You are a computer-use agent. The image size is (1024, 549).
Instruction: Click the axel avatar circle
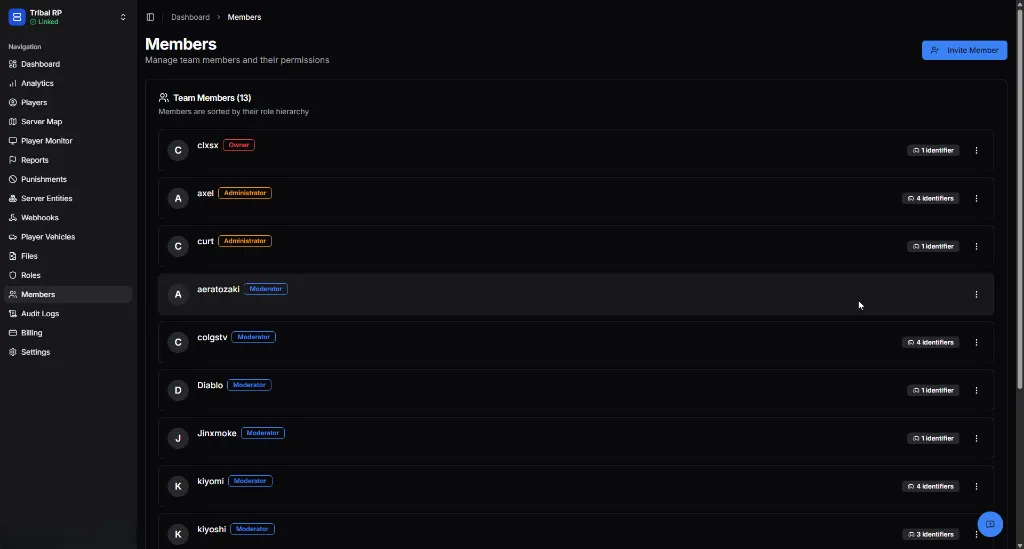(x=178, y=198)
